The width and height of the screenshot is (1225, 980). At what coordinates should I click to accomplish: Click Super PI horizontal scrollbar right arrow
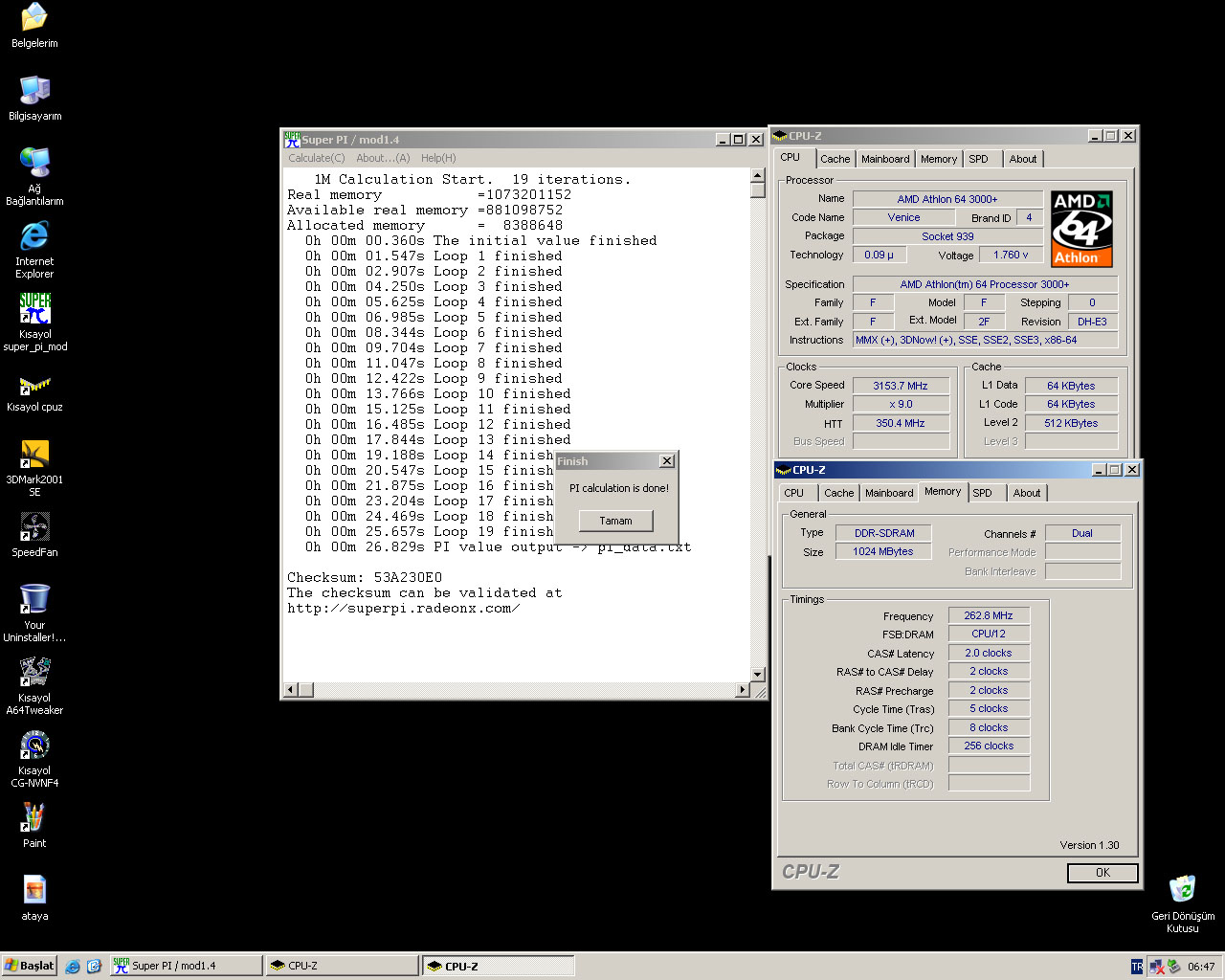[x=743, y=689]
